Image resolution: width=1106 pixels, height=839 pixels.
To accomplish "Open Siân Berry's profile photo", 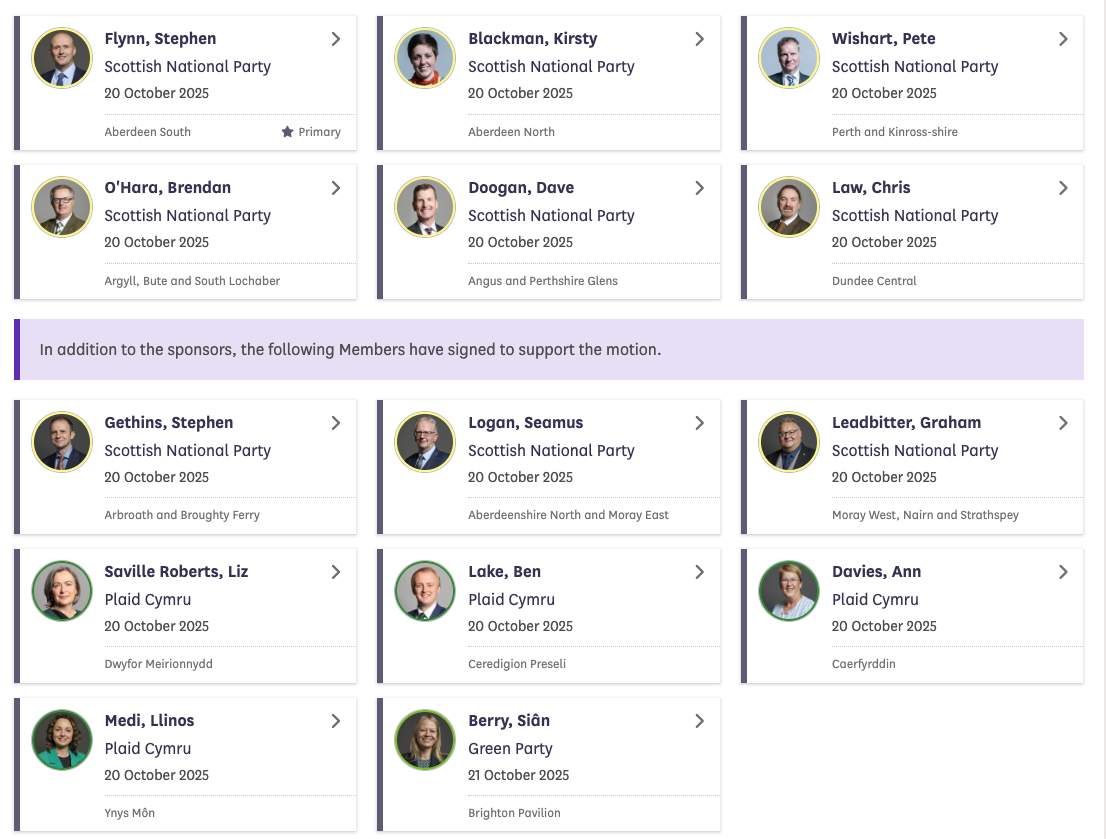I will pyautogui.click(x=425, y=740).
